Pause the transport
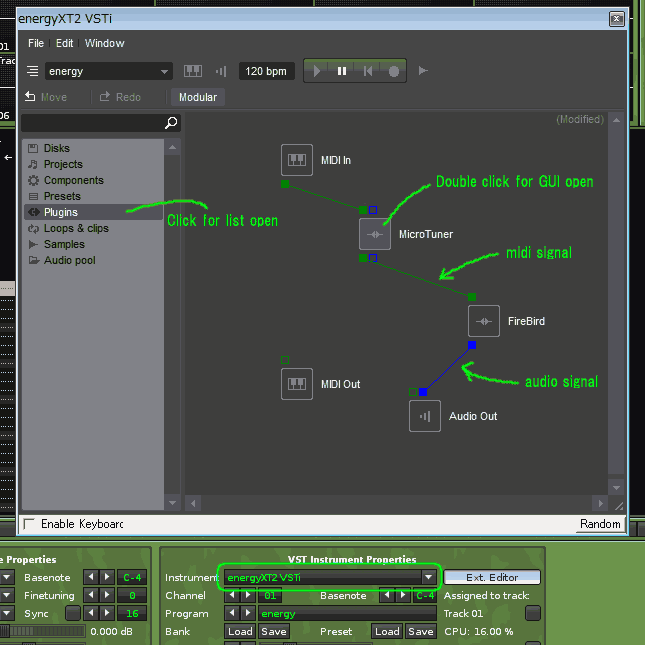 click(x=342, y=71)
